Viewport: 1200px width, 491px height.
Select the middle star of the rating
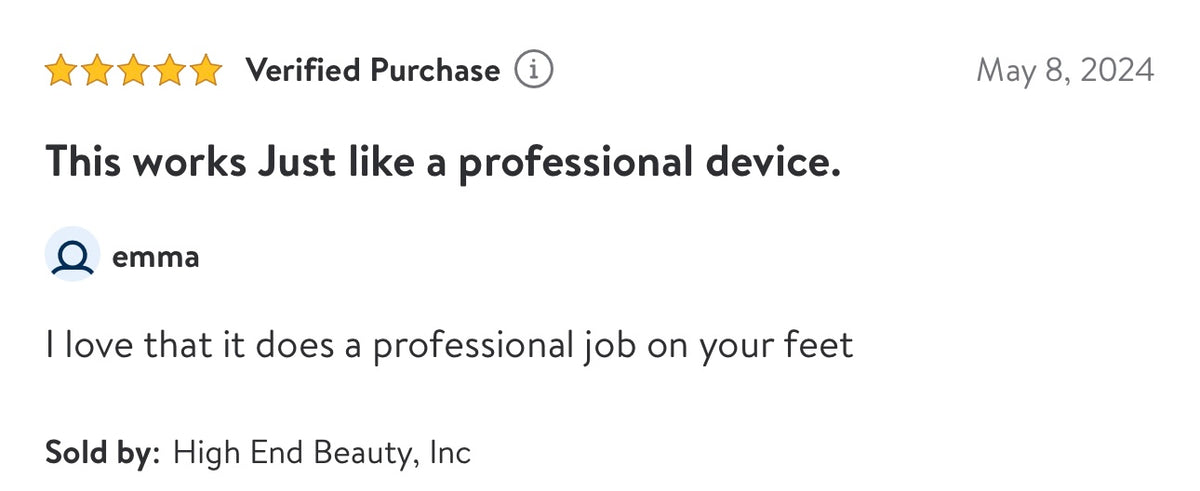(x=133, y=71)
